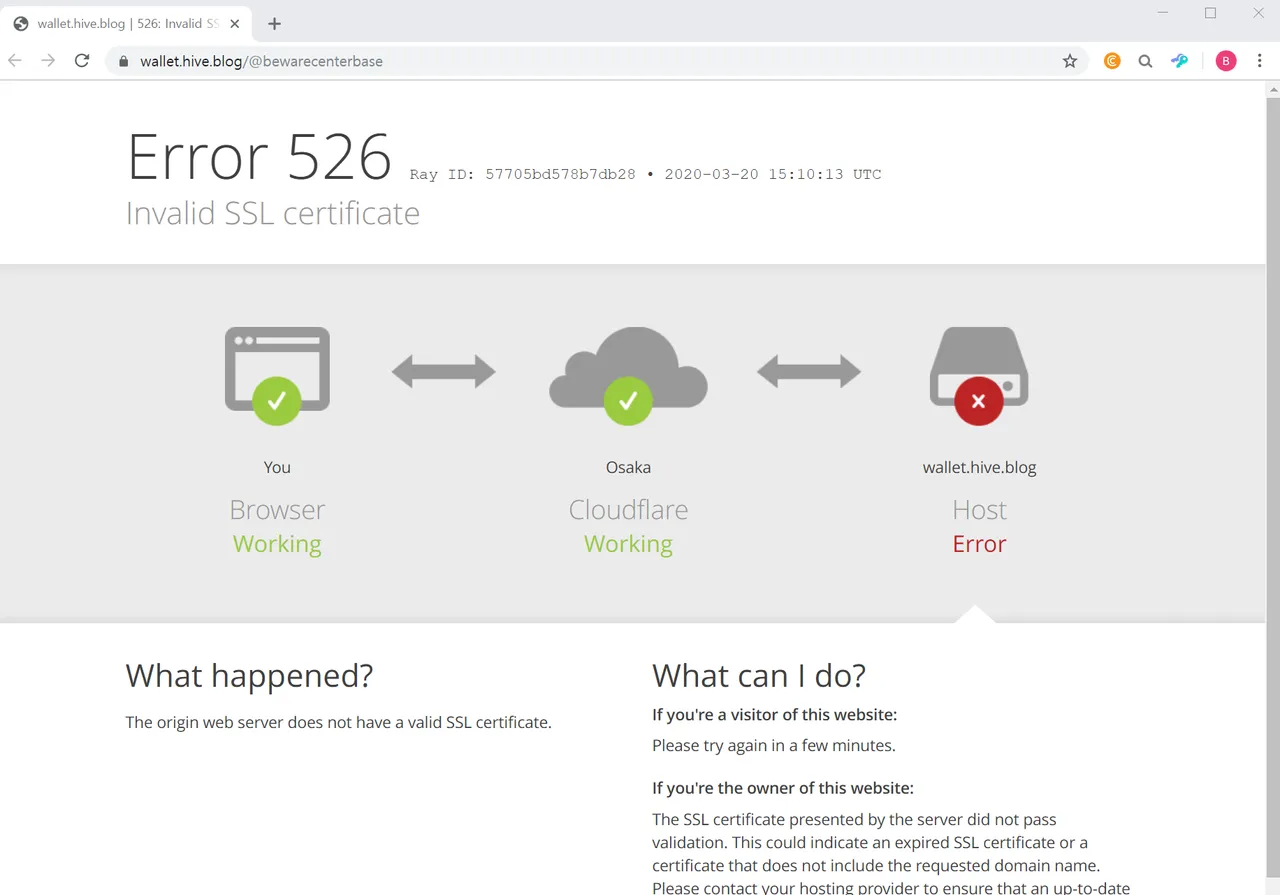Image resolution: width=1280 pixels, height=895 pixels.
Task: Click the Osaka location label
Action: click(x=628, y=467)
